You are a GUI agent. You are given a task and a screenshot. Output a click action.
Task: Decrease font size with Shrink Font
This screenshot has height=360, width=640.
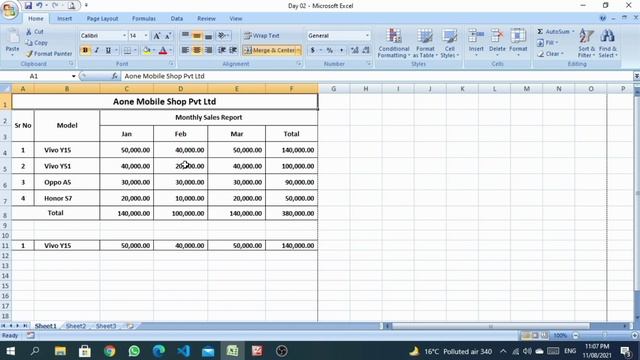point(168,36)
